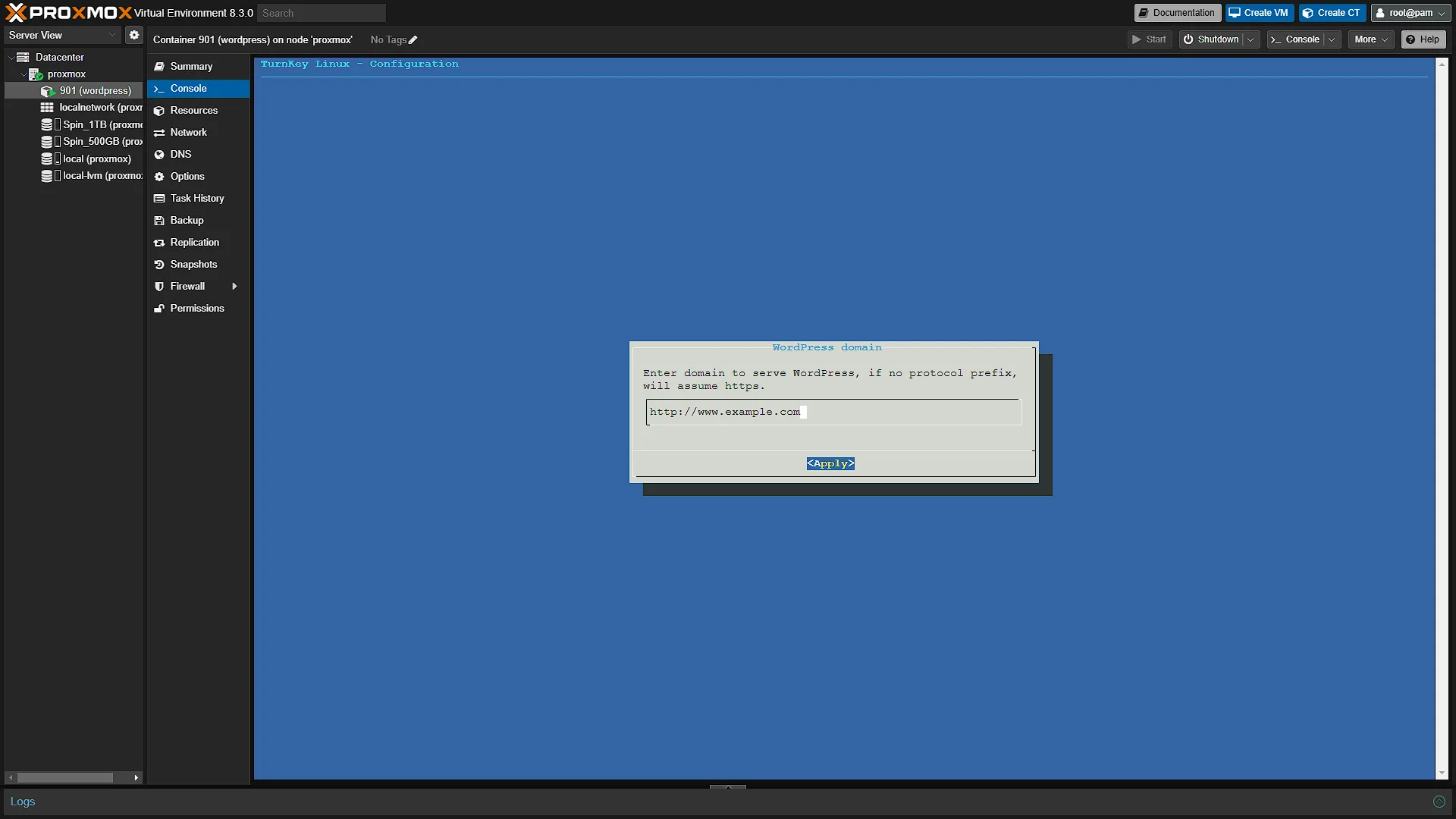Open Help
The image size is (1456, 819).
point(1423,39)
